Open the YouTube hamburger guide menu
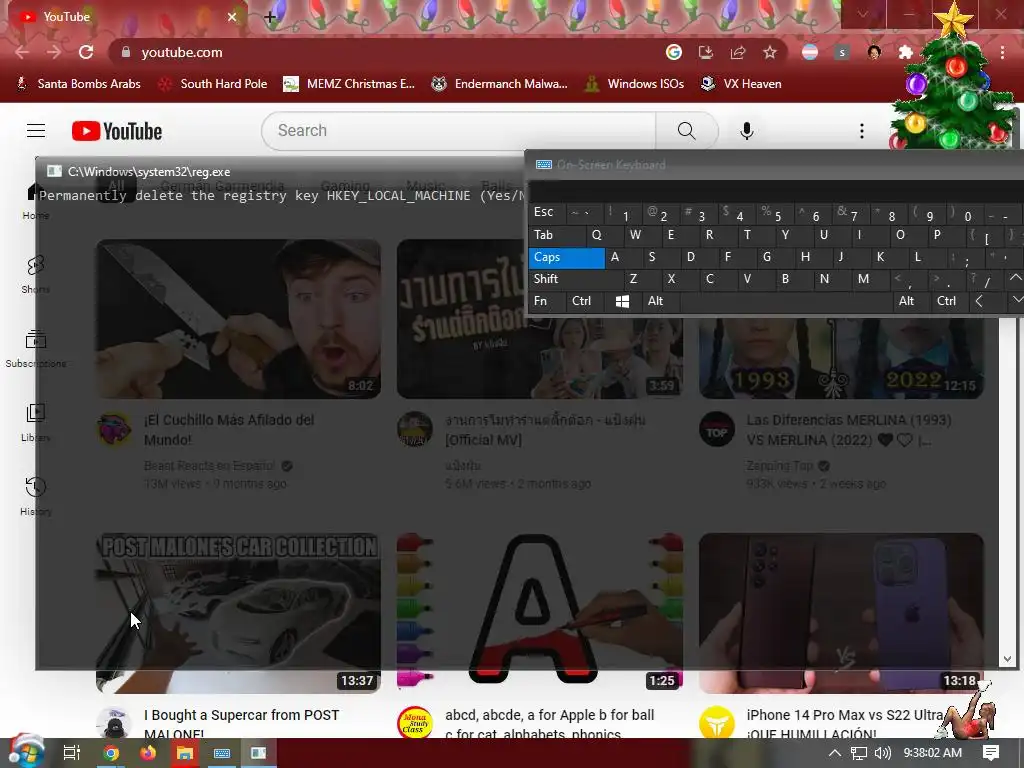This screenshot has height=768, width=1024. 36,131
